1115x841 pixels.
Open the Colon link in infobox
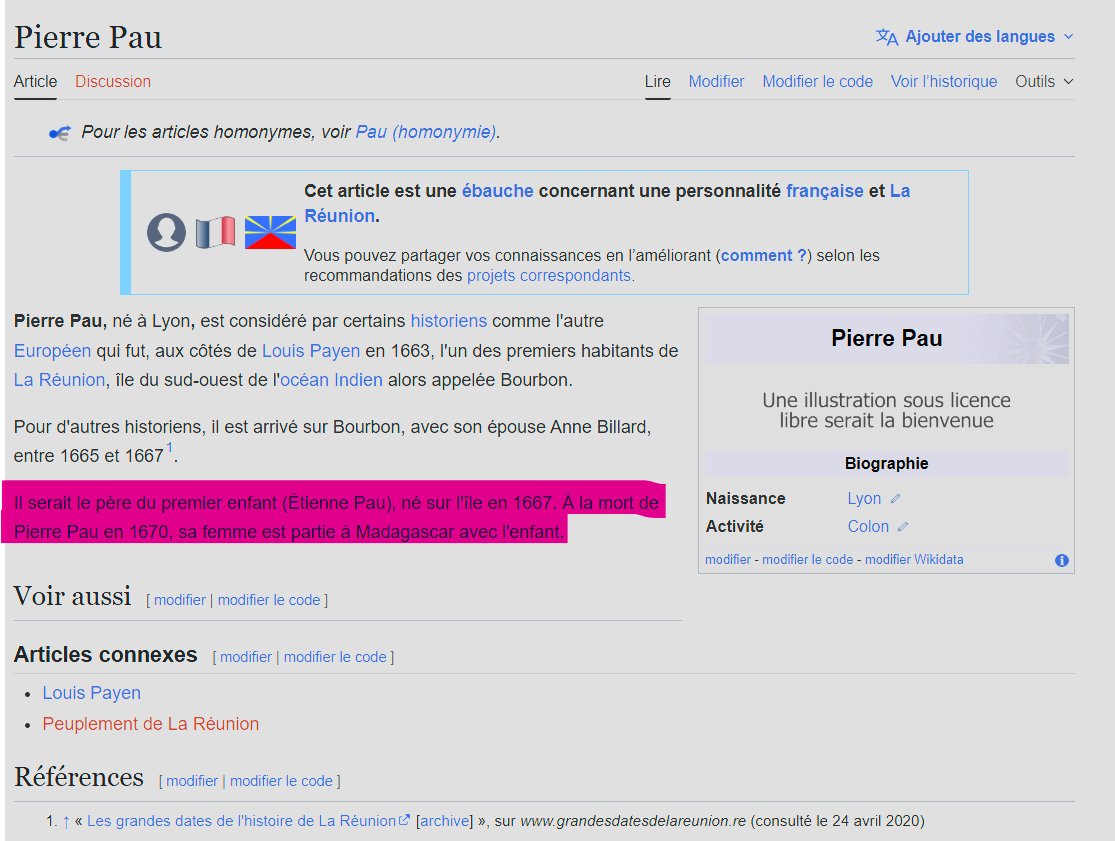[x=868, y=527]
